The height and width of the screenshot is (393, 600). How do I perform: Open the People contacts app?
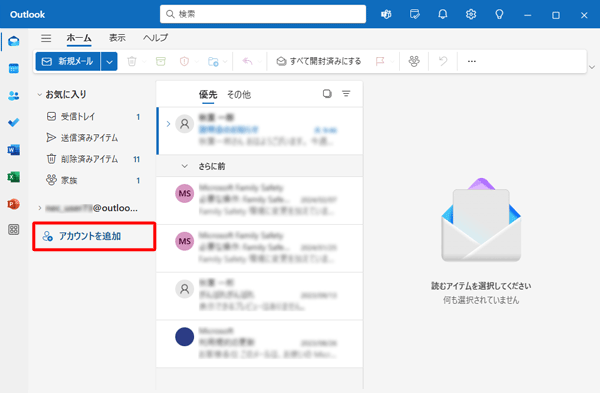[14, 96]
